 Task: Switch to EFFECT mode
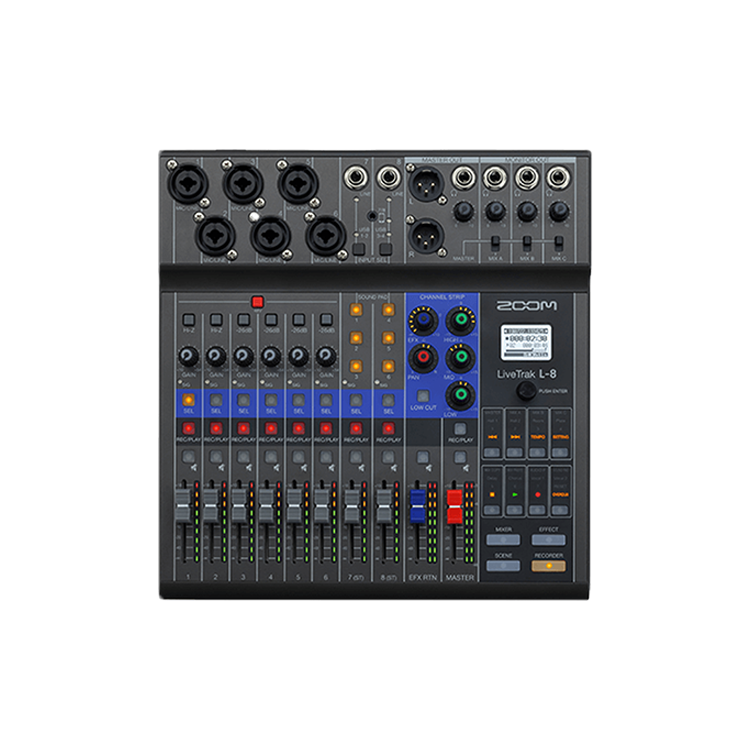coord(548,540)
